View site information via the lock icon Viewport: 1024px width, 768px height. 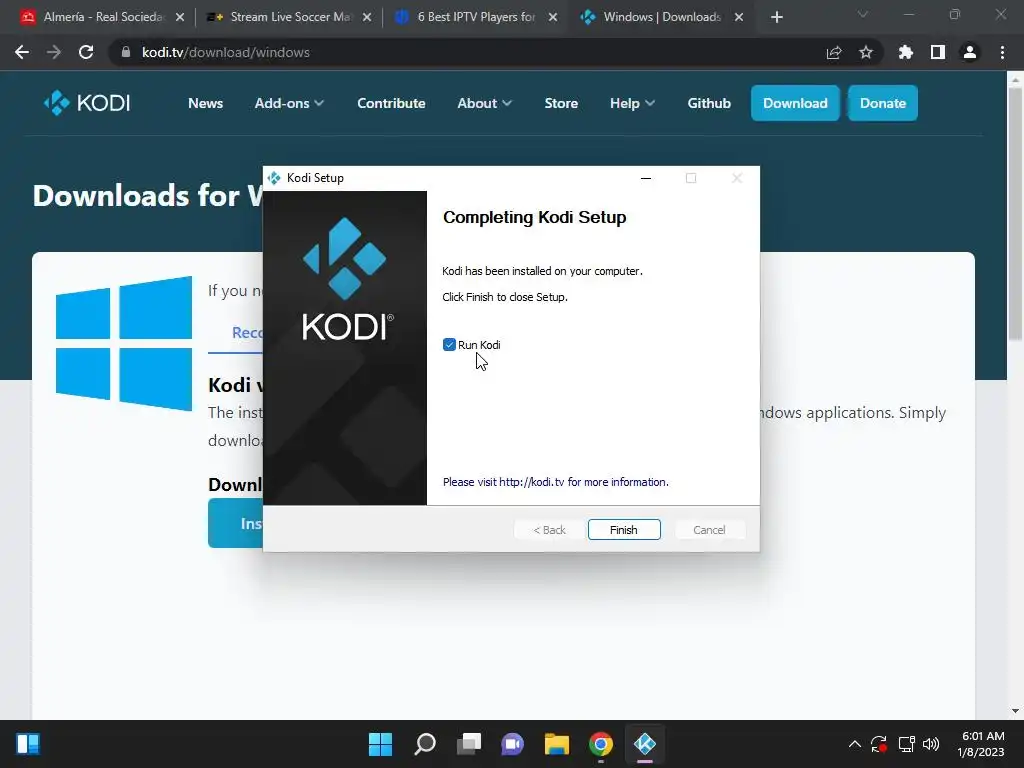point(125,52)
